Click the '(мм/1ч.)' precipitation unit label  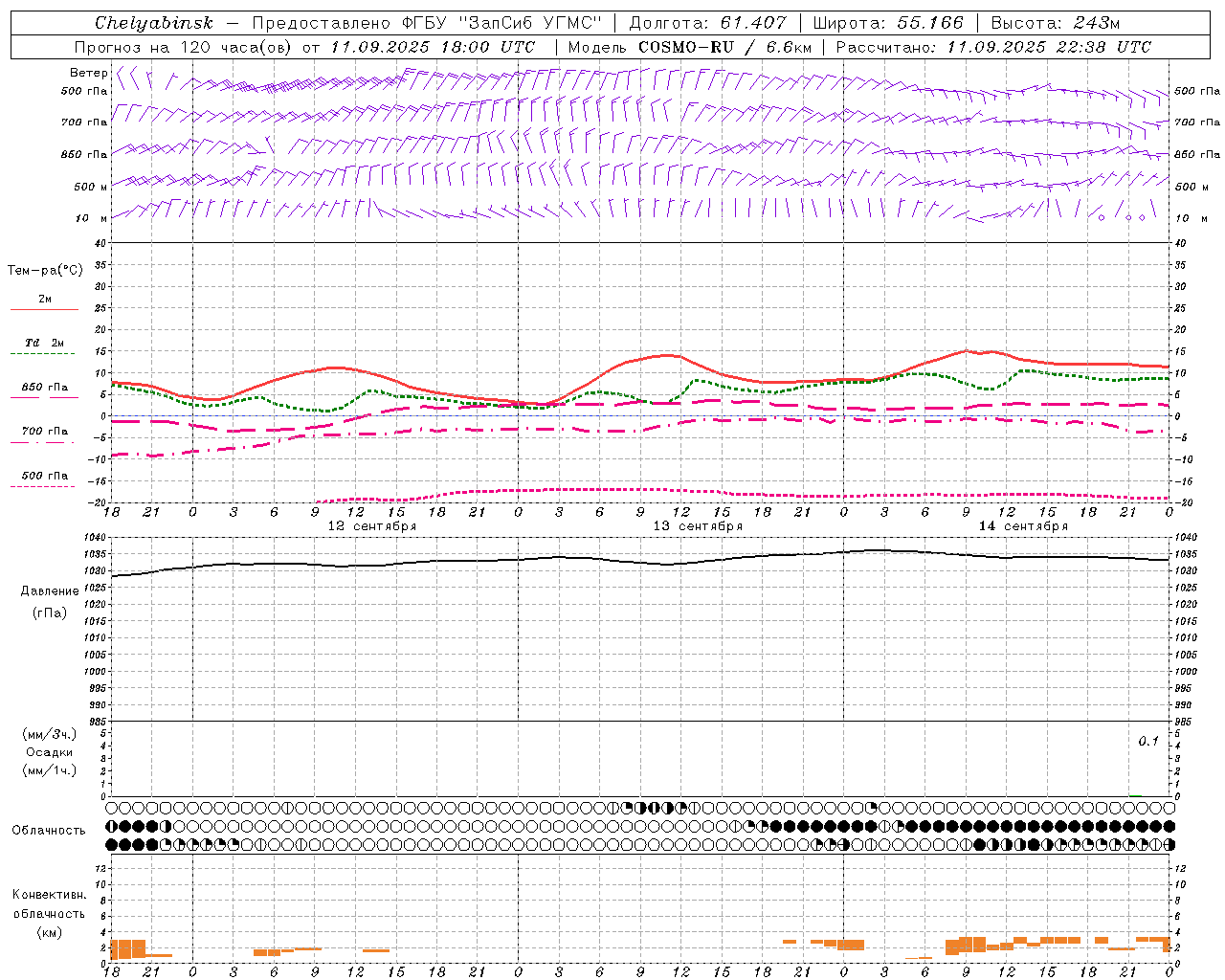50,770
